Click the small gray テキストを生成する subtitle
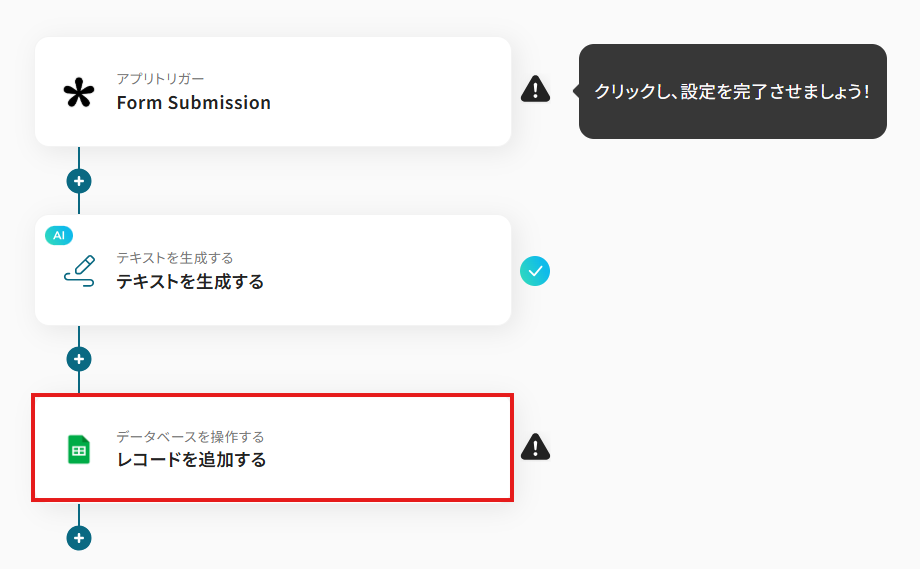The image size is (920, 569). [x=174, y=258]
